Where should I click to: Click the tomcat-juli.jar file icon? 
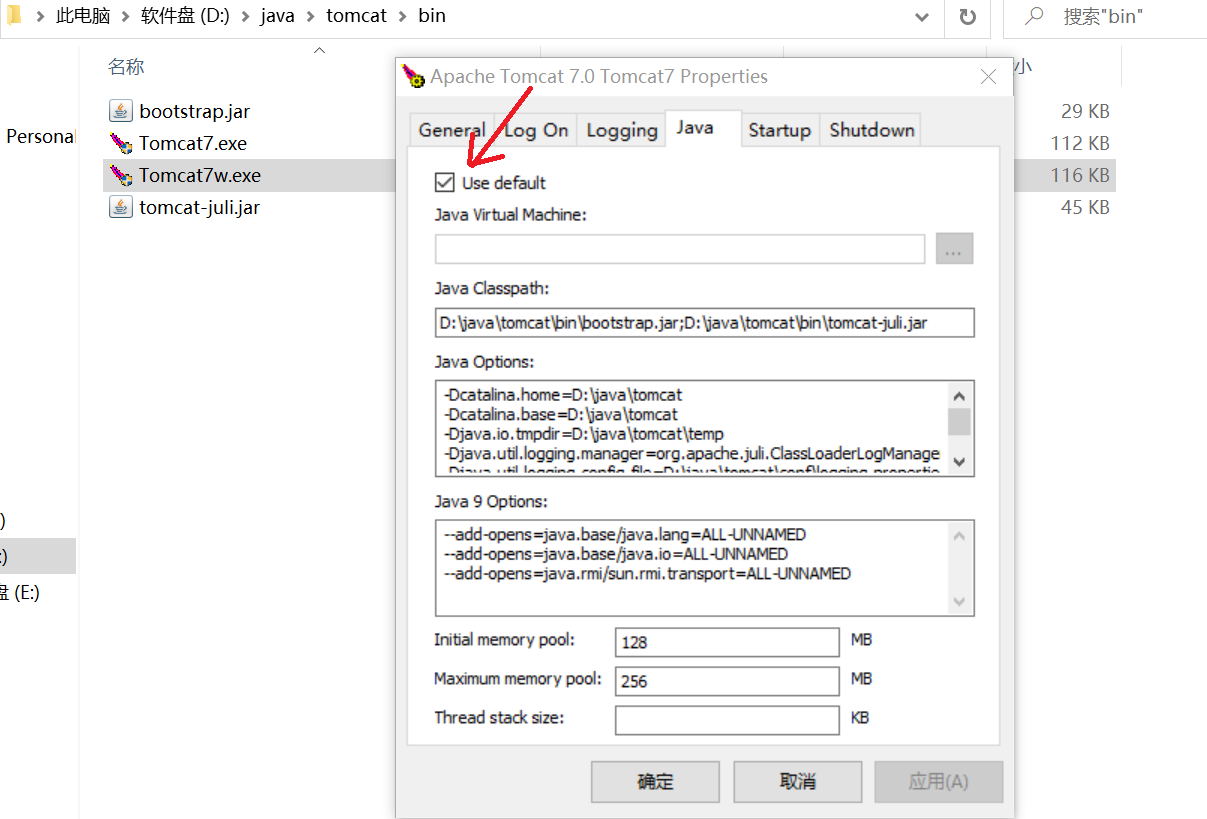[120, 207]
